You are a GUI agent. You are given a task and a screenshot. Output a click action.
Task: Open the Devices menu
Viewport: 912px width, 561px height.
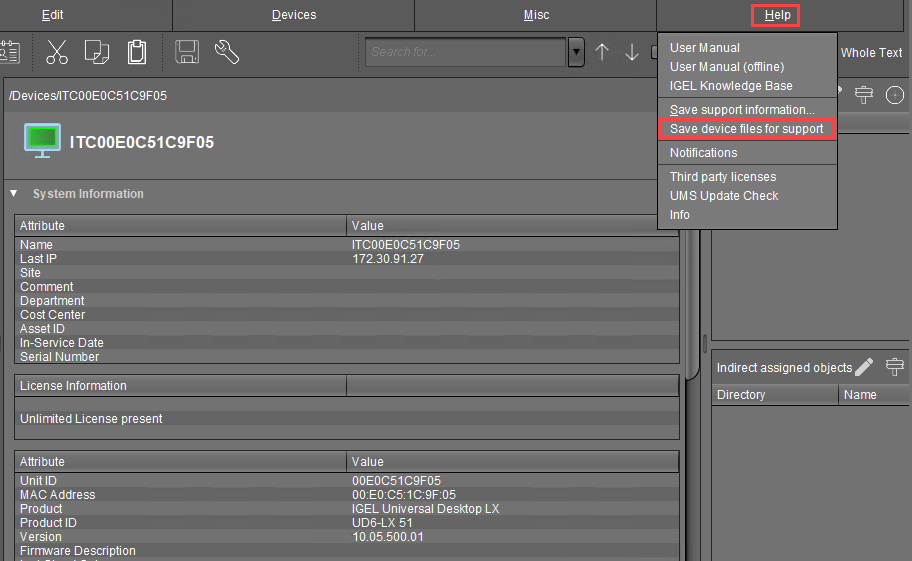(x=293, y=15)
